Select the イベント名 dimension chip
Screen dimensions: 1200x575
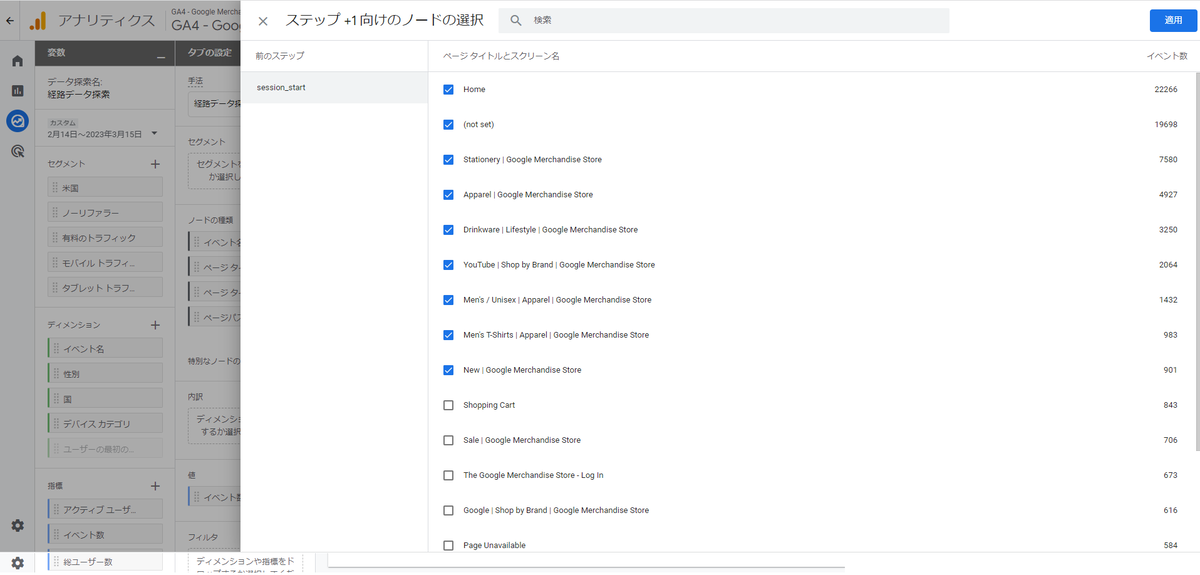[105, 348]
